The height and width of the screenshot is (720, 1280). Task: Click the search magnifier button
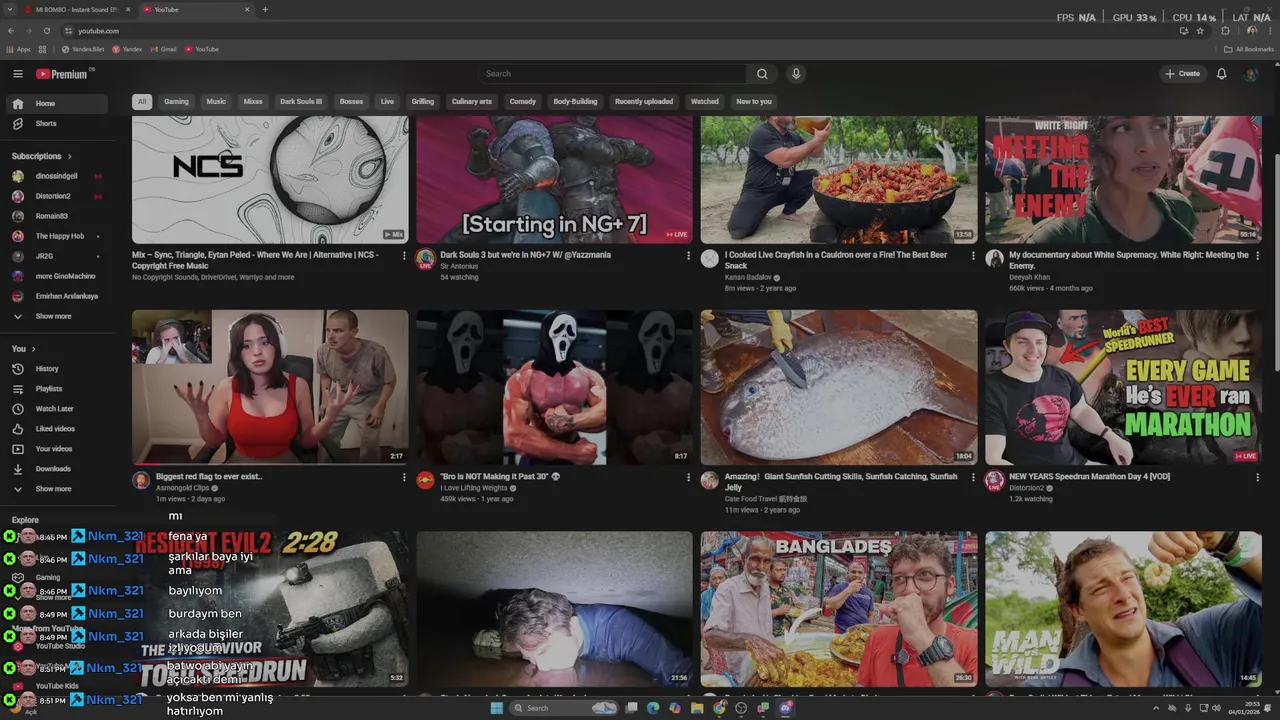[762, 74]
